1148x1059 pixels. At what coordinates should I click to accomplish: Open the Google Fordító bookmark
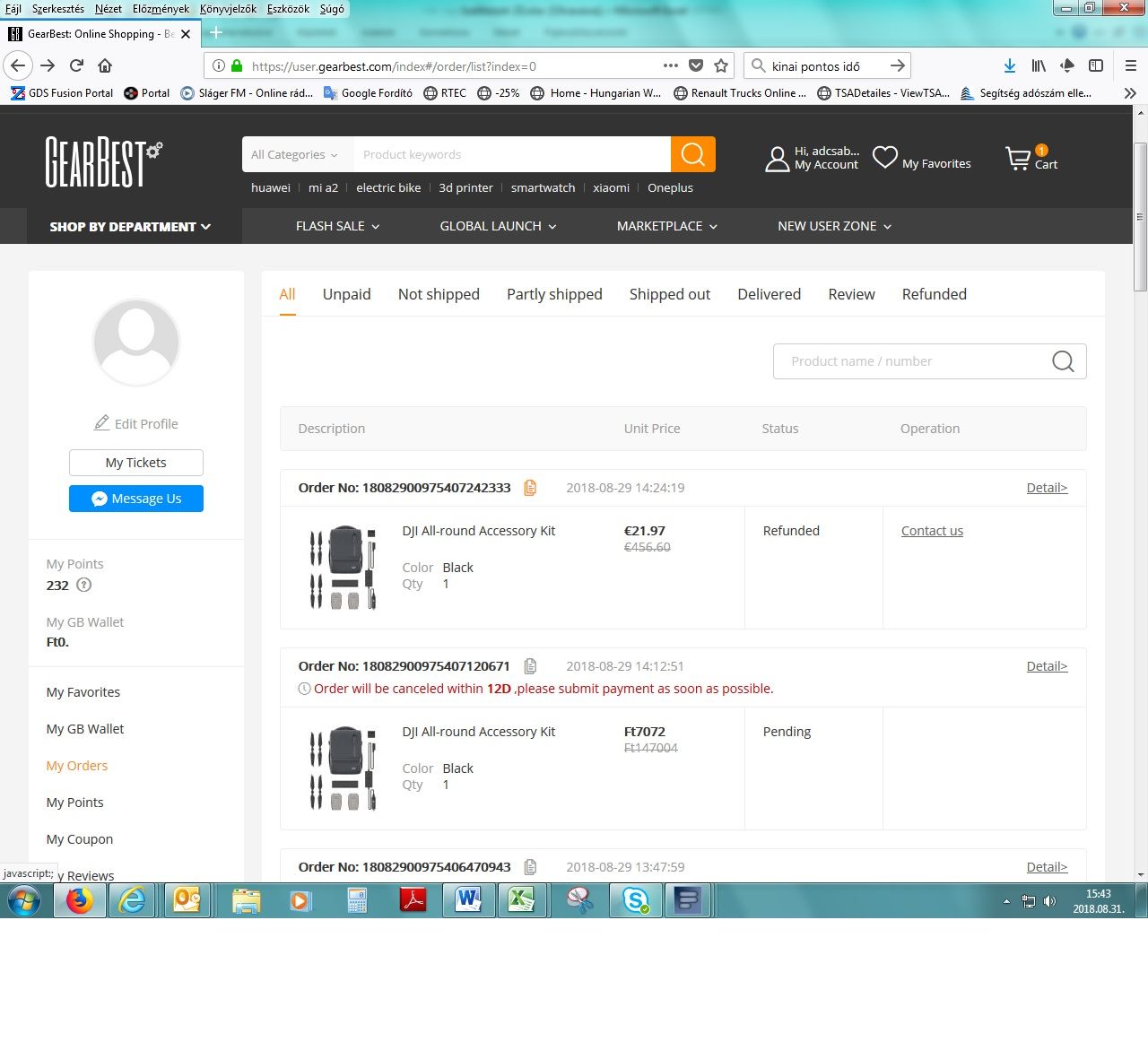tap(368, 92)
